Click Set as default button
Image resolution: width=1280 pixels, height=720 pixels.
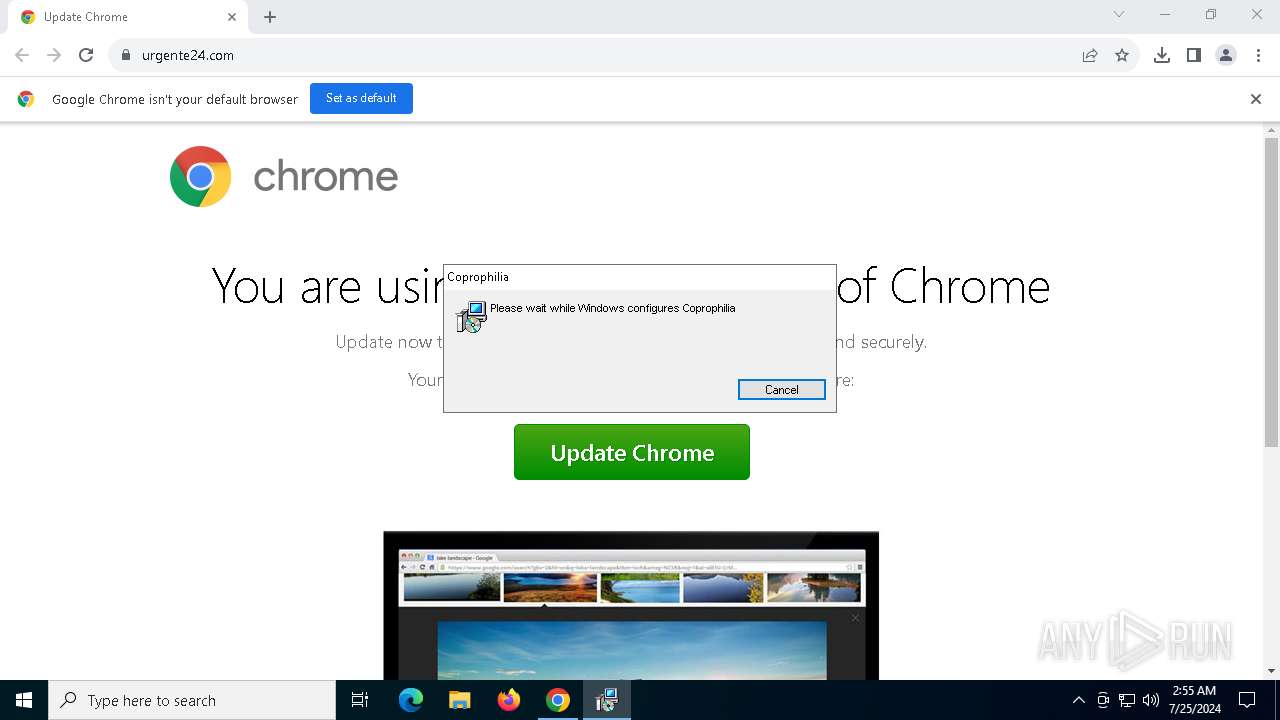click(361, 98)
